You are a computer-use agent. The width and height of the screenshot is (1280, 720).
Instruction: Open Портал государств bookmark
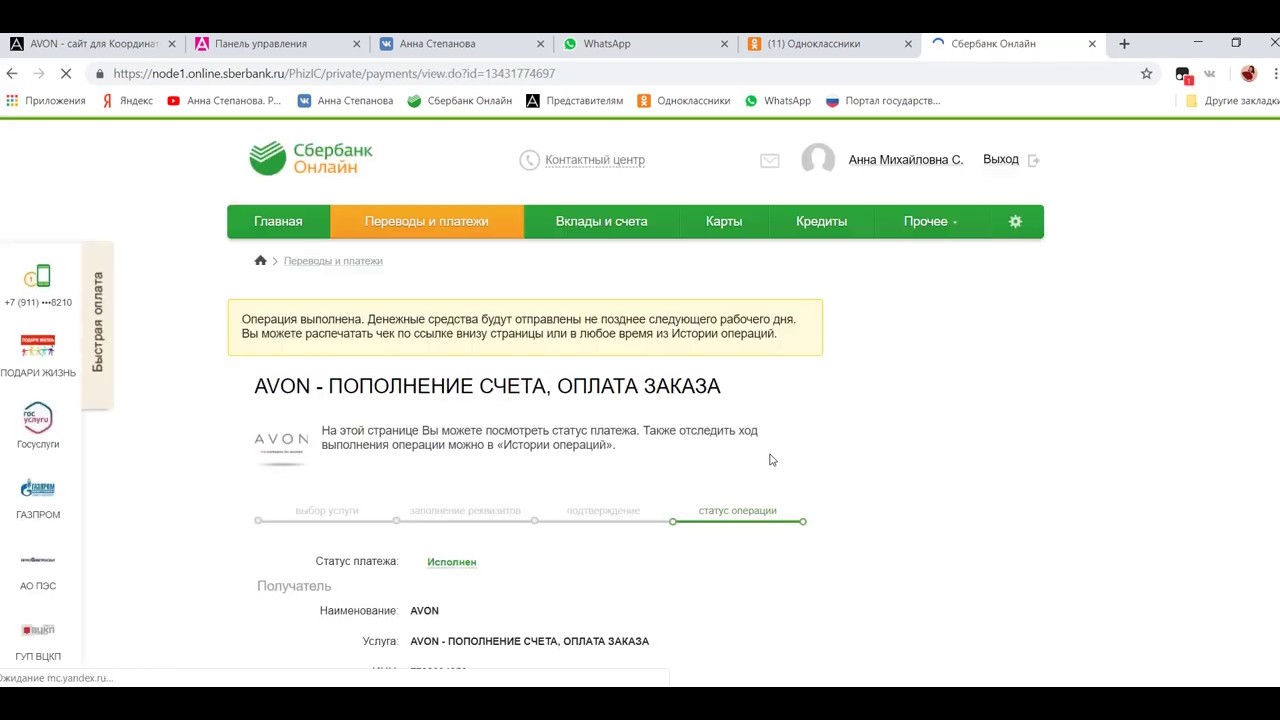click(x=883, y=101)
